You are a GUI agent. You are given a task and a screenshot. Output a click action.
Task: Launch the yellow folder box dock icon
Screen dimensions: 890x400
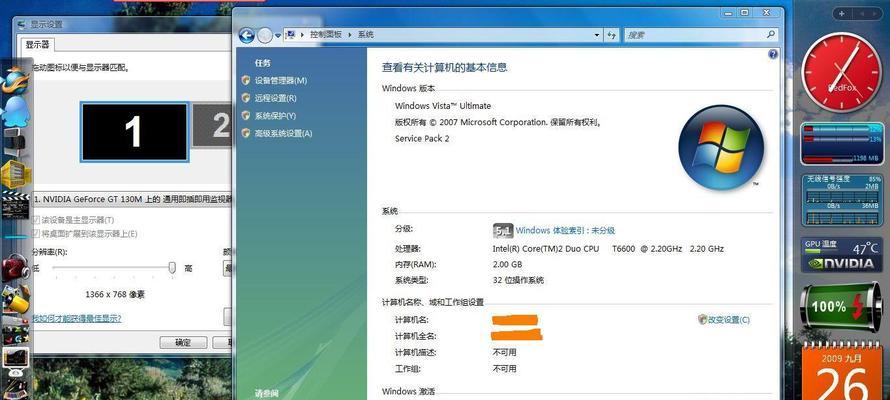tap(15, 174)
